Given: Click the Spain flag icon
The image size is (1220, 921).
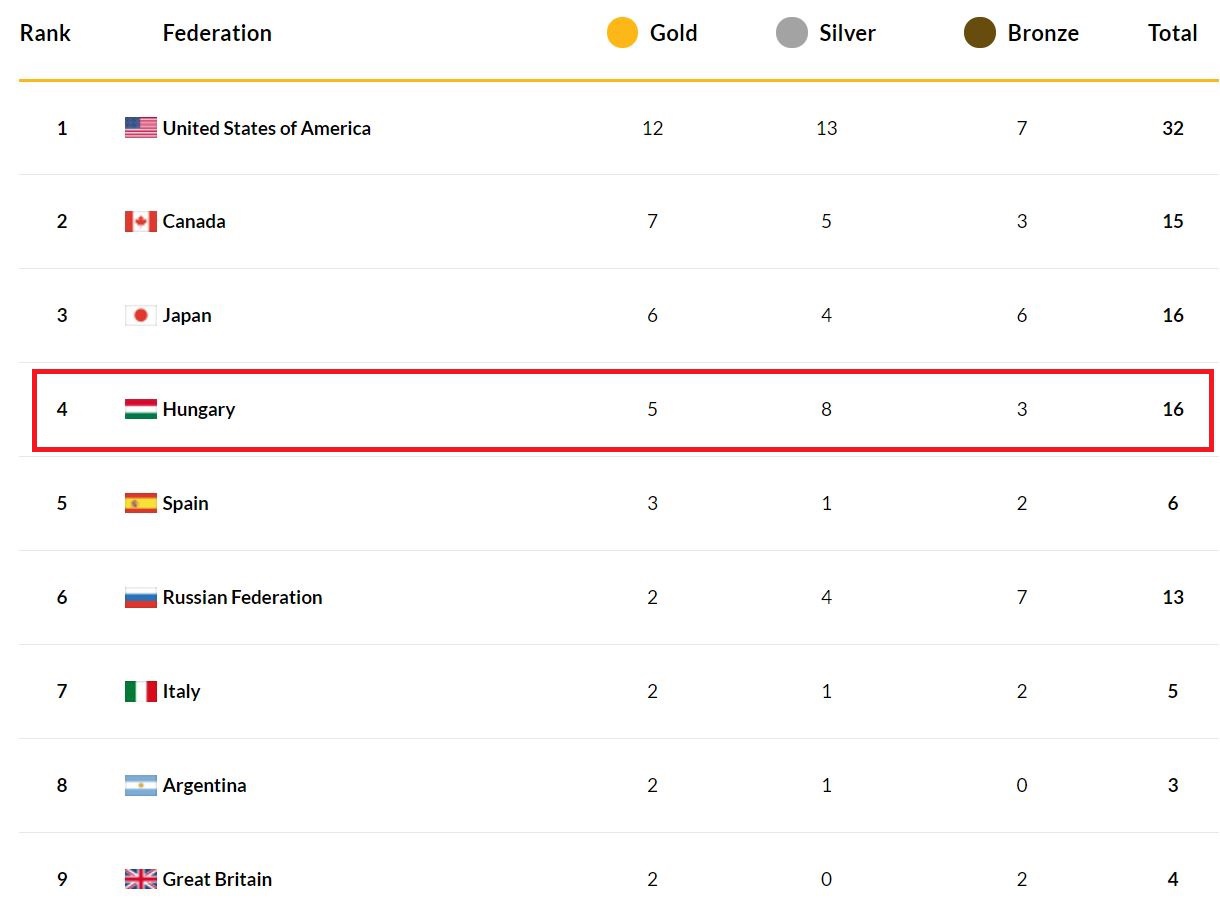Looking at the screenshot, I should coord(140,504).
